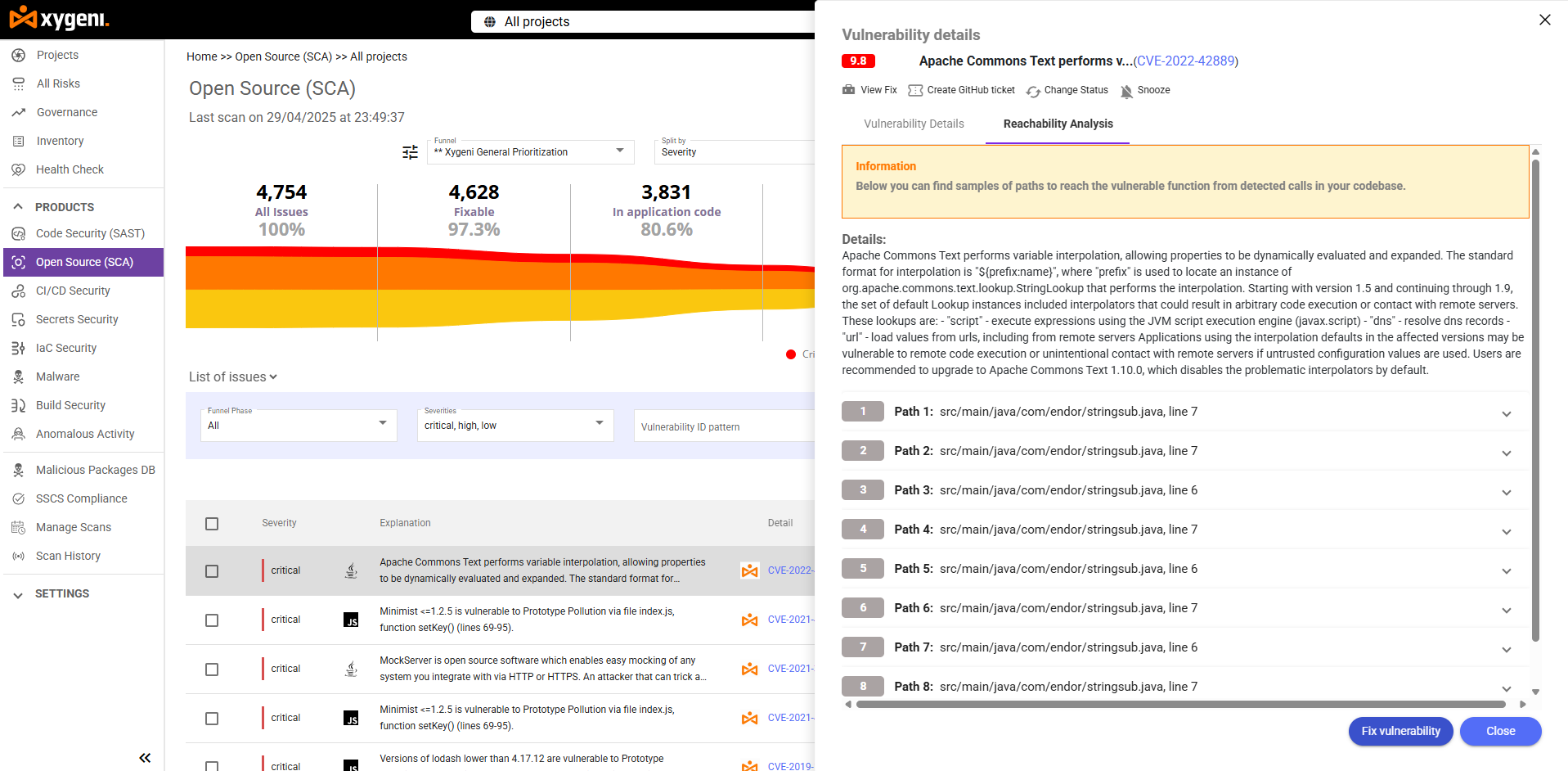The image size is (1568, 771).
Task: Open Governance sidebar icon
Action: [x=18, y=112]
